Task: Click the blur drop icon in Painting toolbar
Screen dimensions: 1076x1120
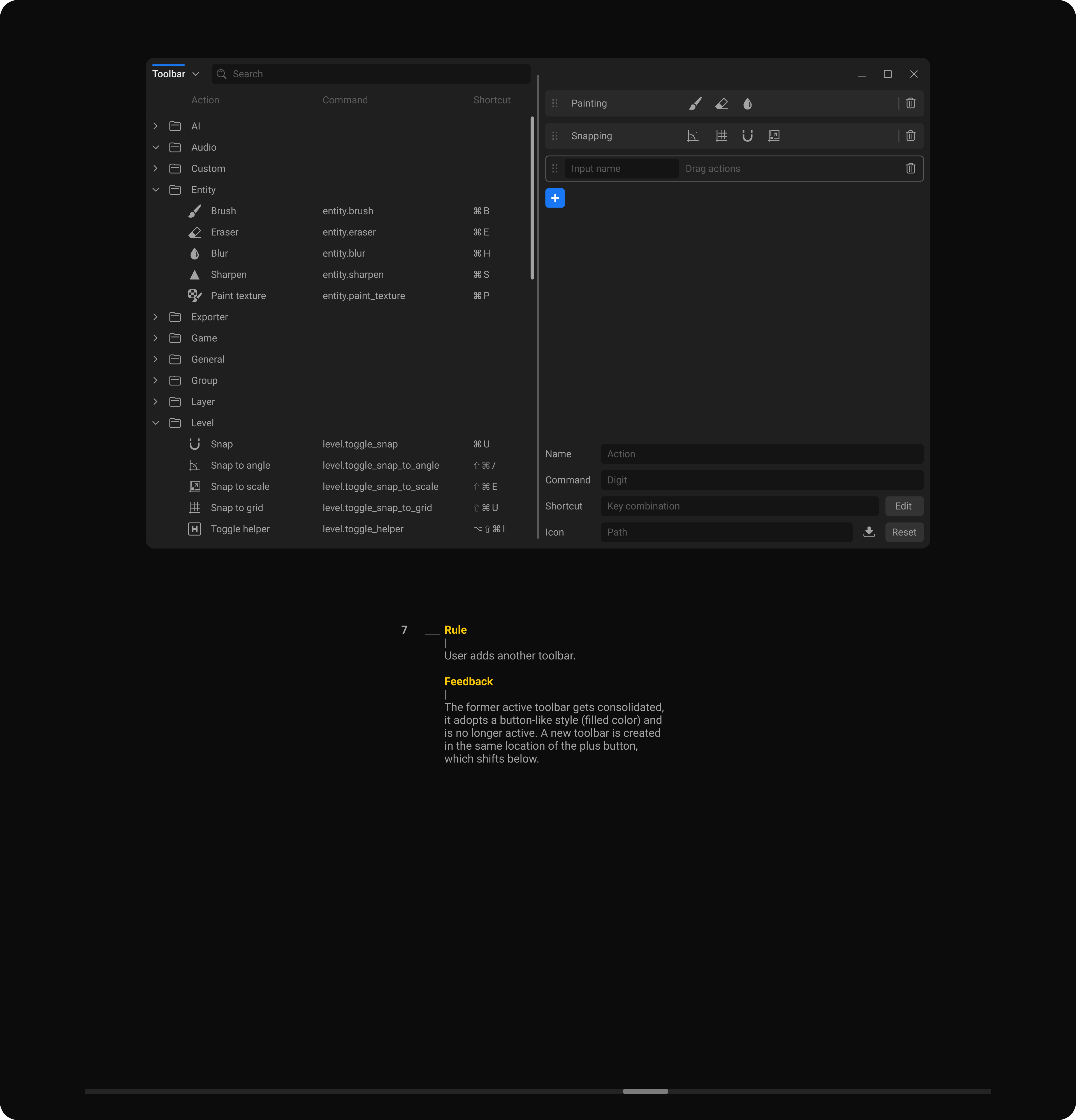Action: pyautogui.click(x=747, y=103)
